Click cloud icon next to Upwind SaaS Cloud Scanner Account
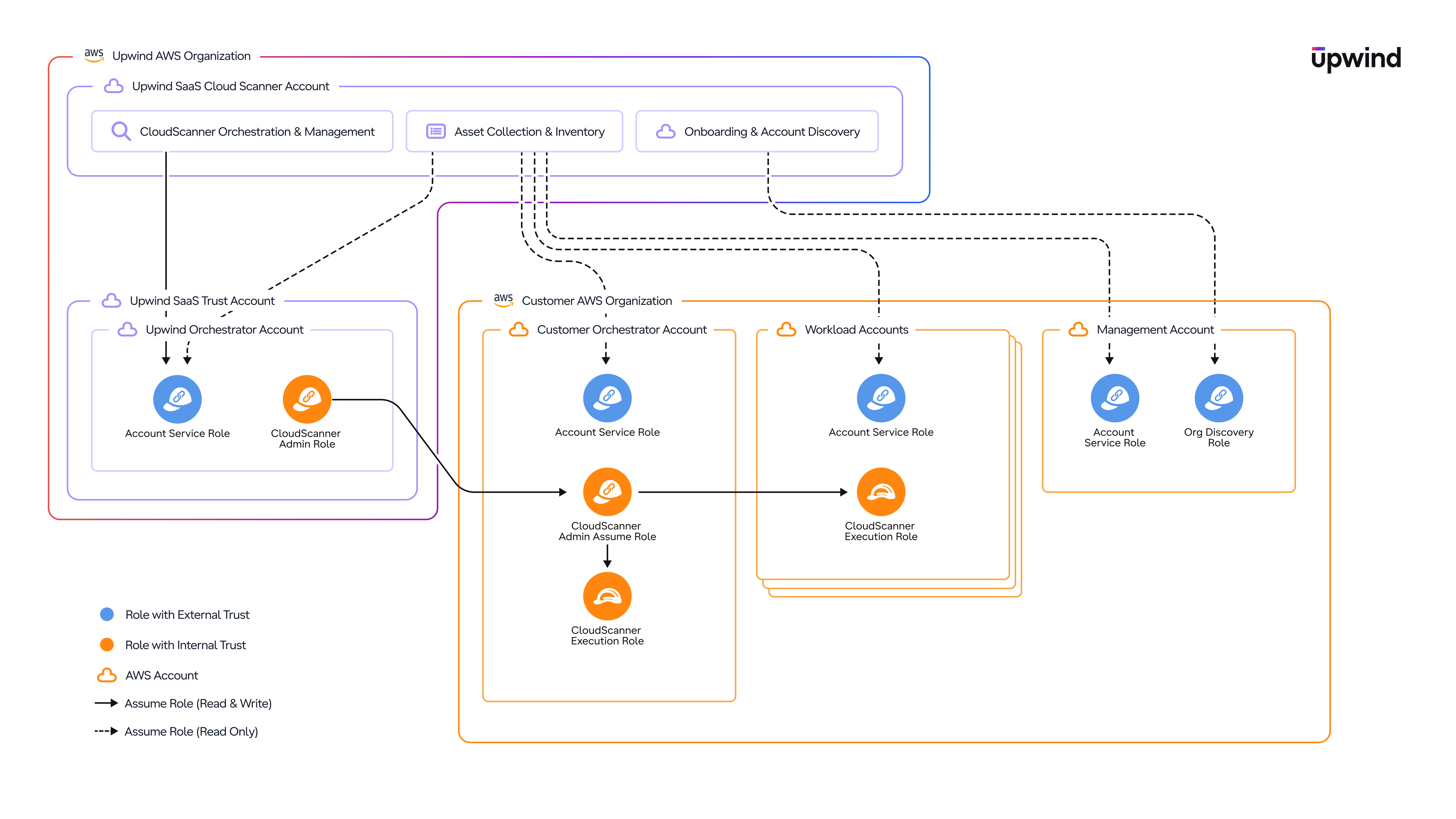This screenshot has height=819, width=1456. coord(114,86)
